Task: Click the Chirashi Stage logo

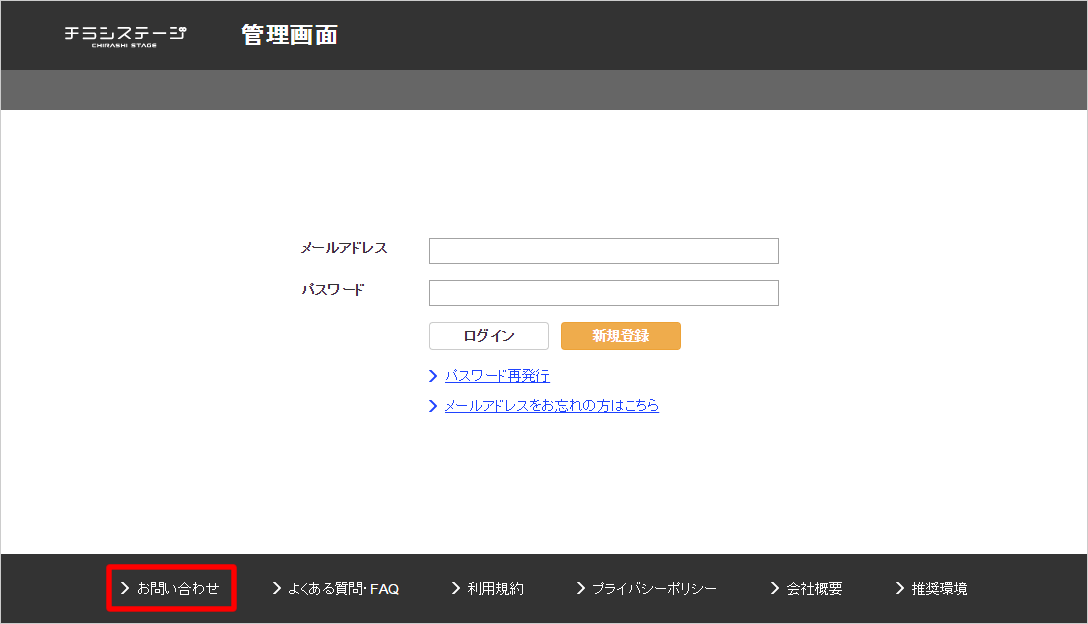Action: [125, 35]
